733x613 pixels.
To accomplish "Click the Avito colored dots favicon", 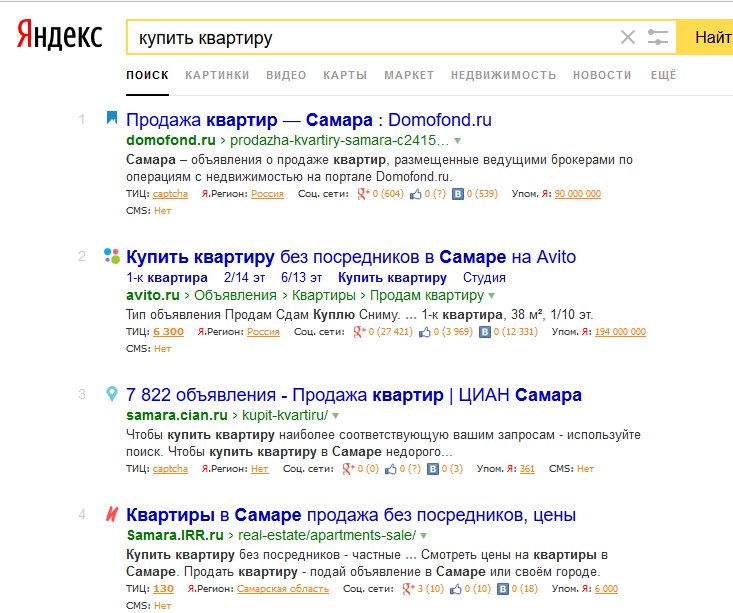I will click(112, 255).
